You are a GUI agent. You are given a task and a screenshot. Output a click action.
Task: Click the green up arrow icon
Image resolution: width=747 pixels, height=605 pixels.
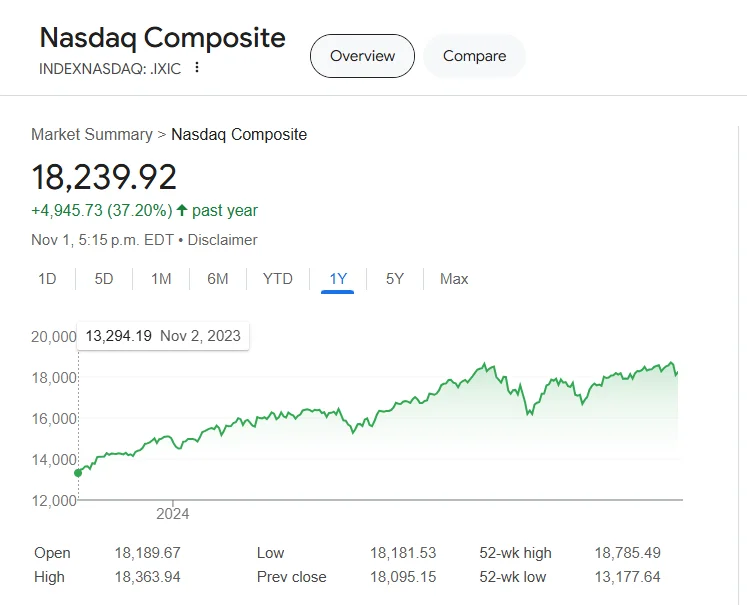182,211
